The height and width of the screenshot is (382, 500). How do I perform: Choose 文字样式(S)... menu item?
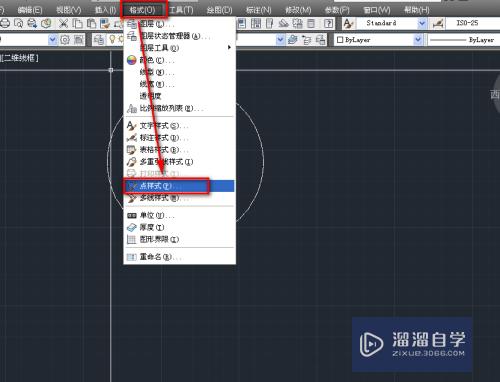tap(180, 126)
